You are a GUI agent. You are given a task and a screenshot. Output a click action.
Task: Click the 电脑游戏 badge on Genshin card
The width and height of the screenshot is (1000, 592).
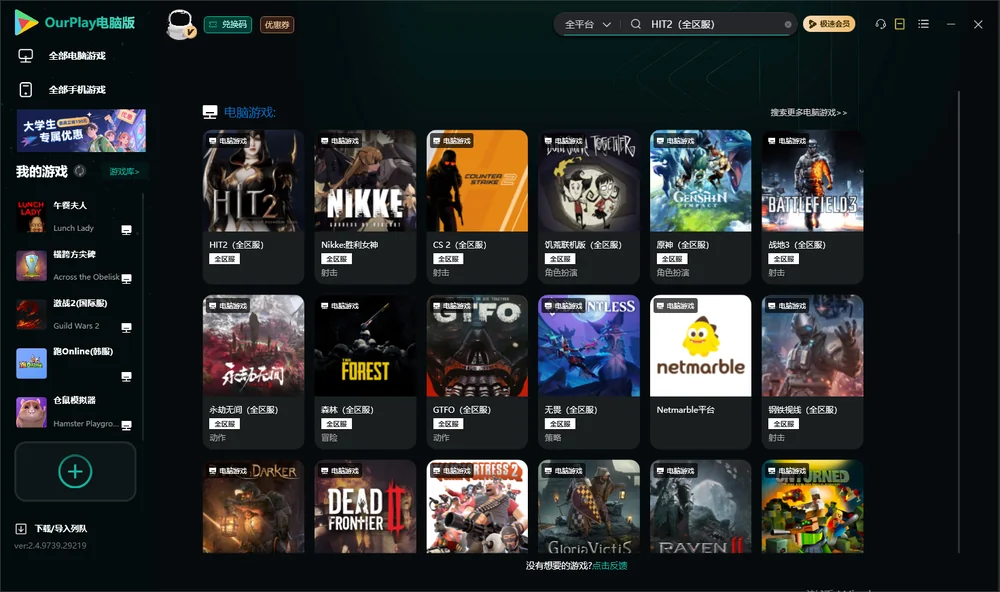point(675,140)
